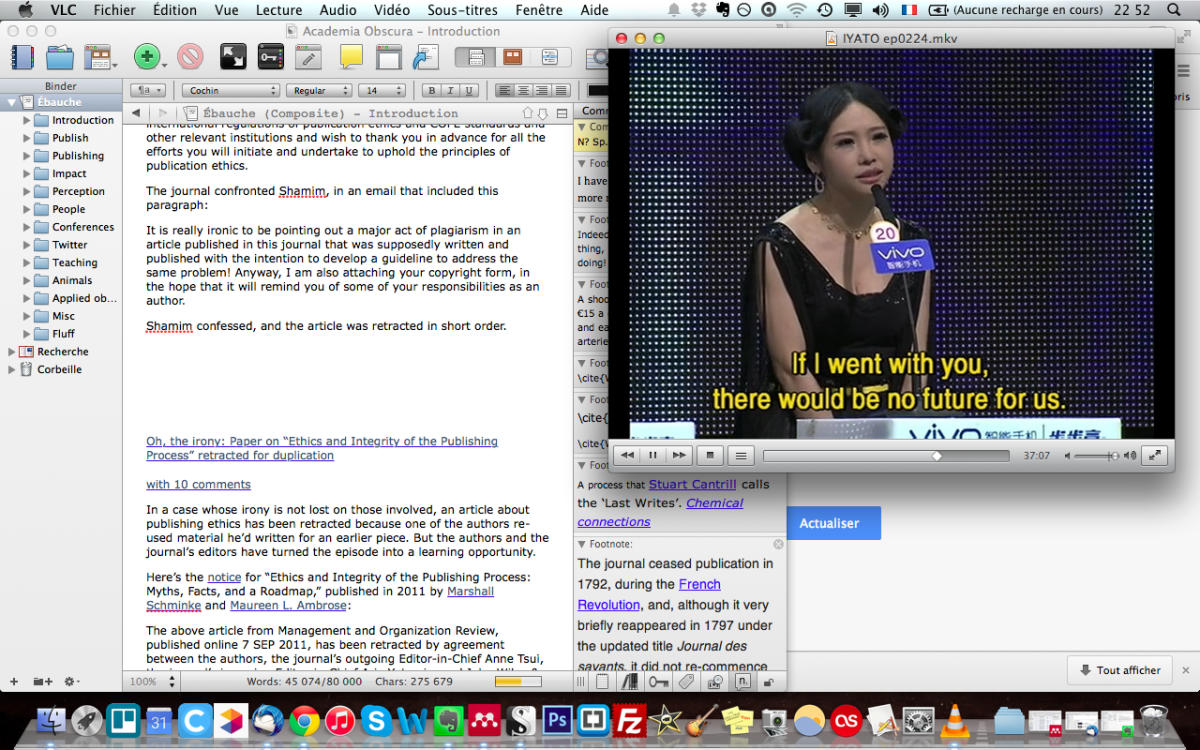The height and width of the screenshot is (750, 1200).
Task: Toggle italic text formatting
Action: tap(450, 90)
